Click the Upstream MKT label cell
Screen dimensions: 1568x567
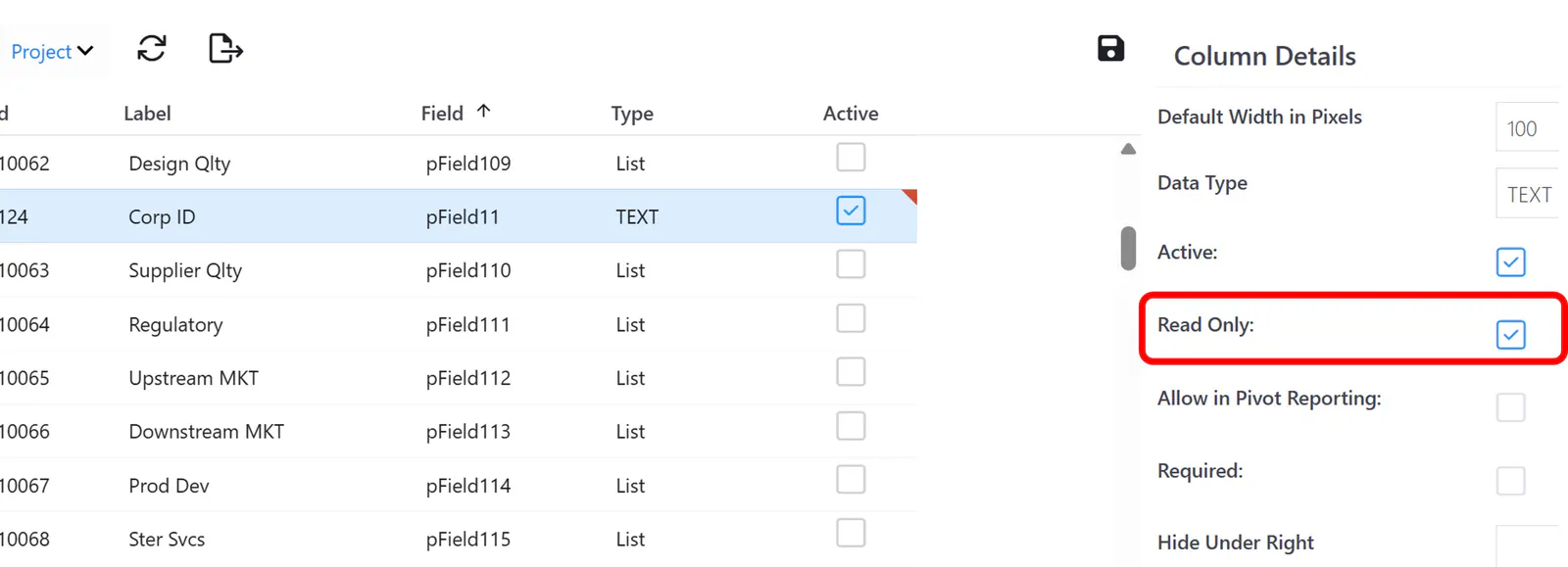[193, 379]
